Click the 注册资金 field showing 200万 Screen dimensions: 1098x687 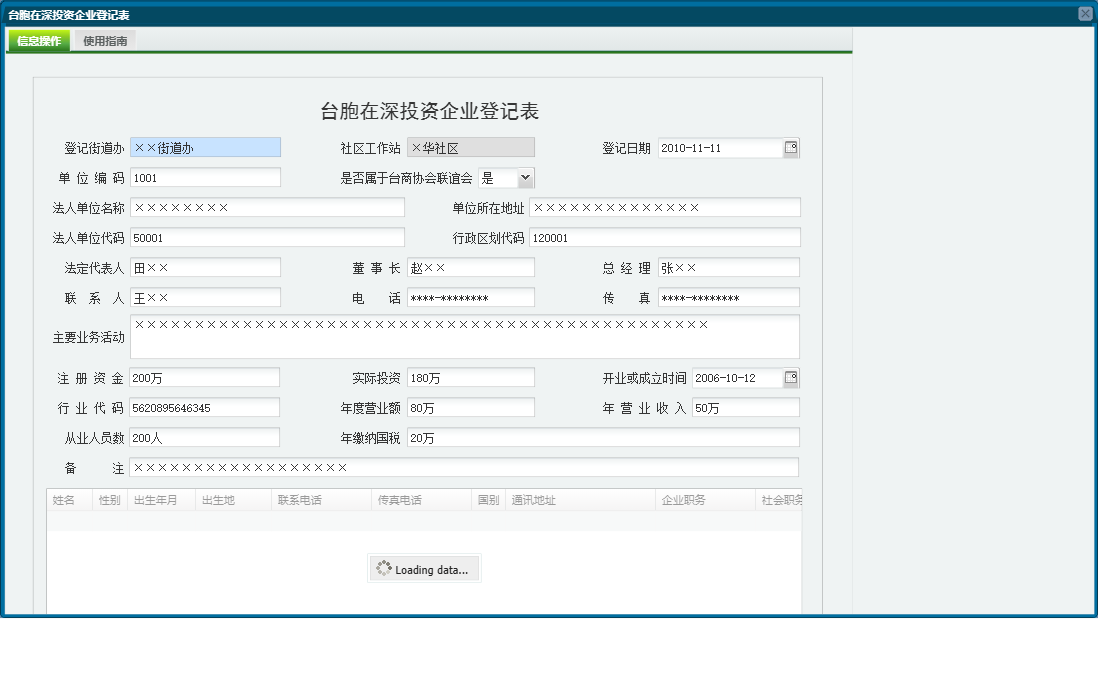coord(205,377)
